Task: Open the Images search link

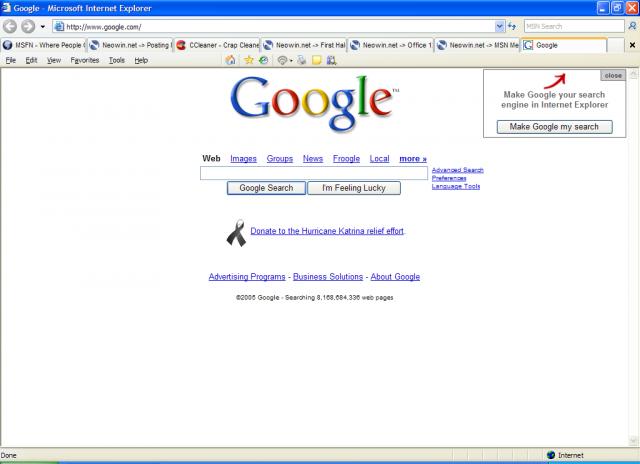Action: pyautogui.click(x=243, y=159)
